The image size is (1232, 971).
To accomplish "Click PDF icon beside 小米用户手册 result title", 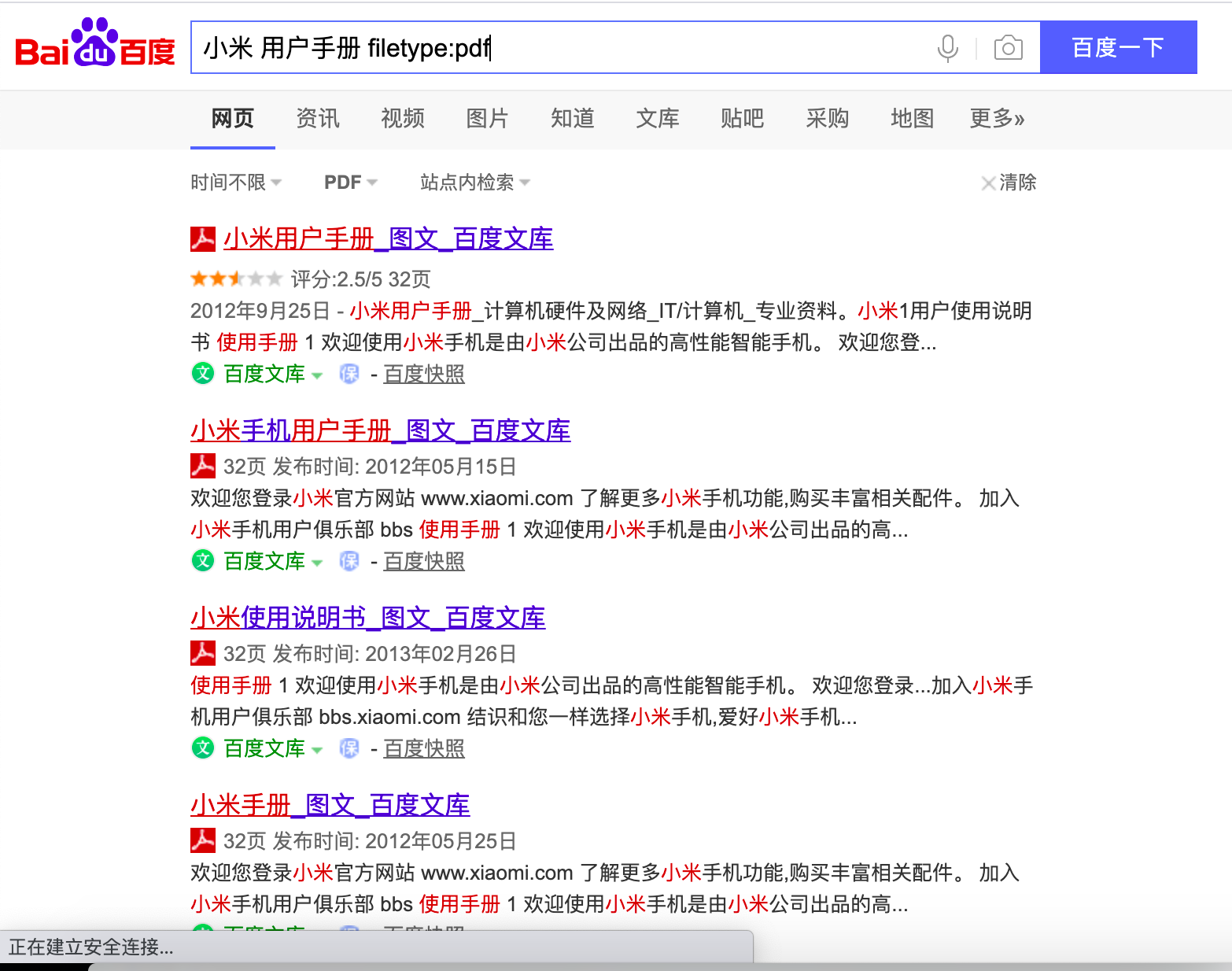I will click(203, 238).
